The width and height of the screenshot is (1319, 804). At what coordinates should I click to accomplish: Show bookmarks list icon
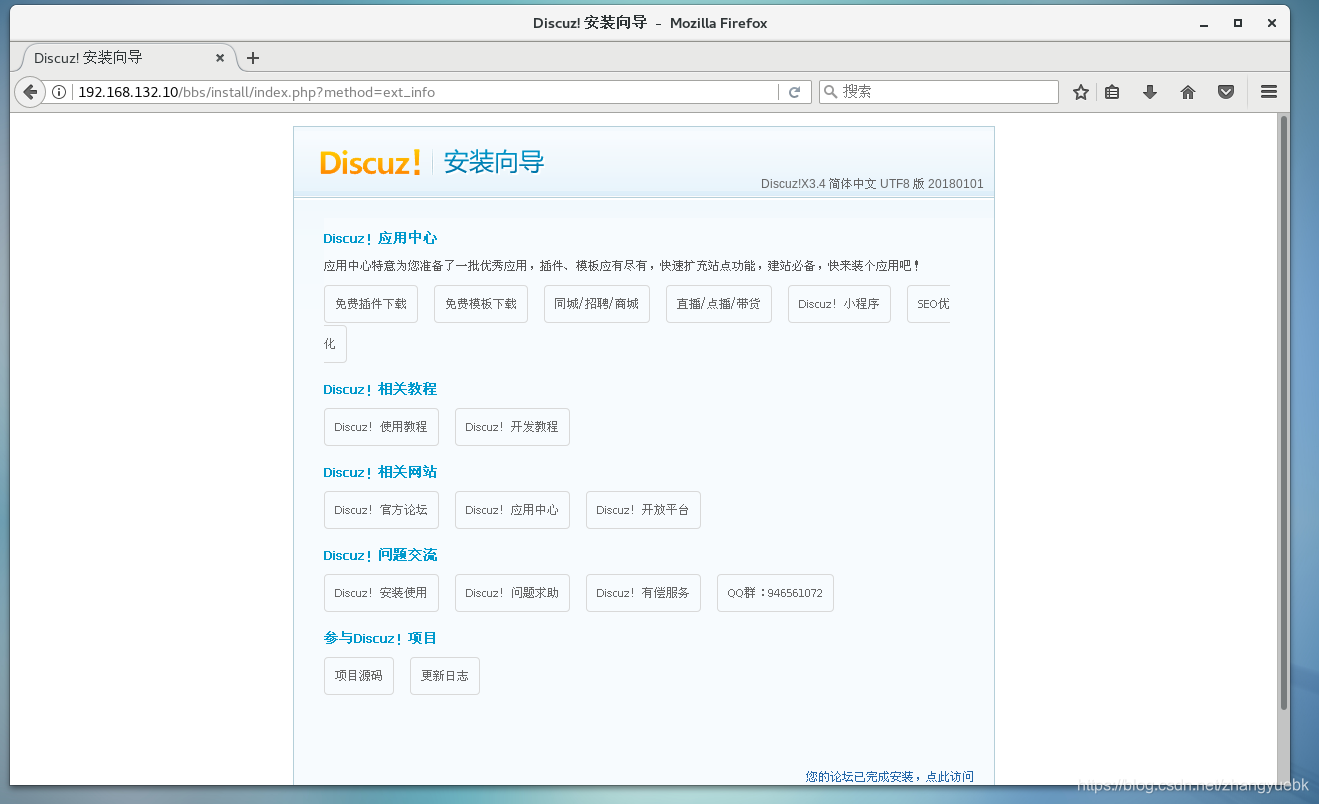coord(1113,92)
